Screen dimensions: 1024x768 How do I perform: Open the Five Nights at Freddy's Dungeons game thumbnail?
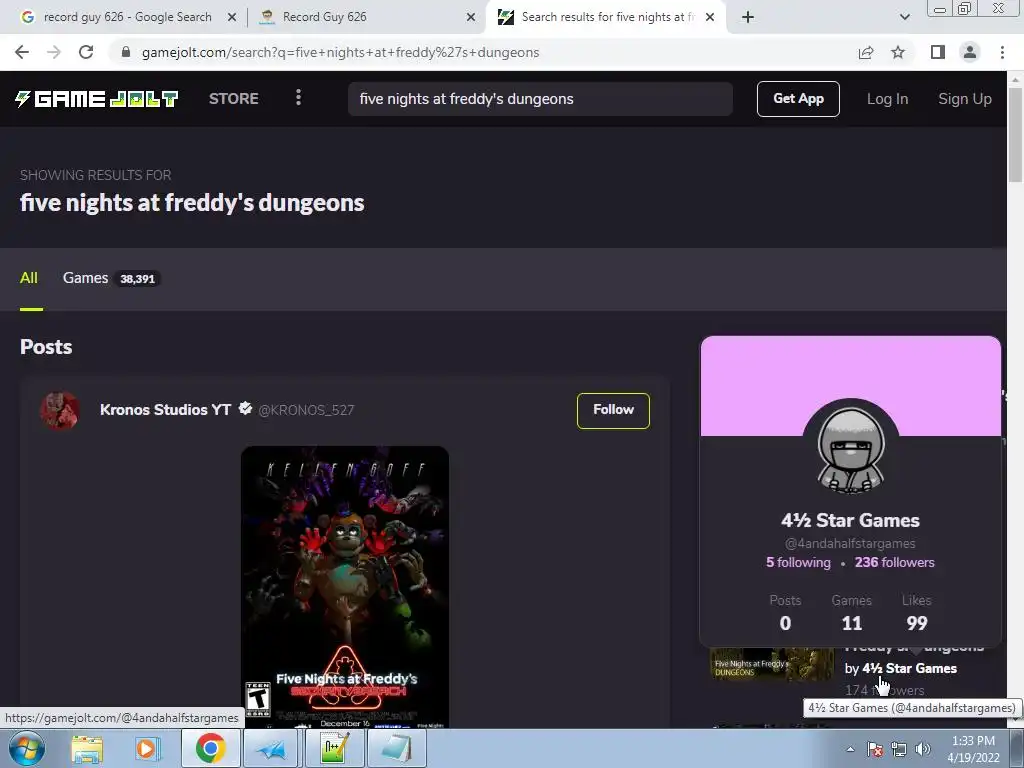[771, 665]
